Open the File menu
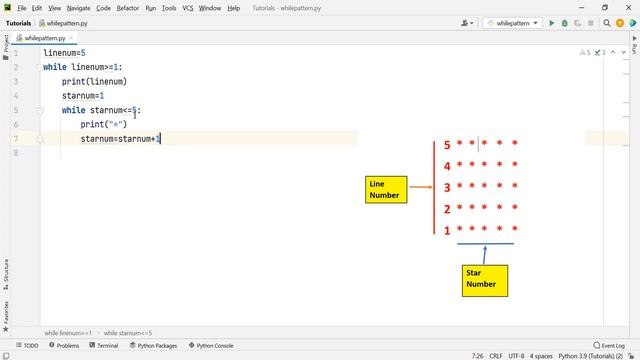Screen dimensions: 640x360 tap(22, 8)
